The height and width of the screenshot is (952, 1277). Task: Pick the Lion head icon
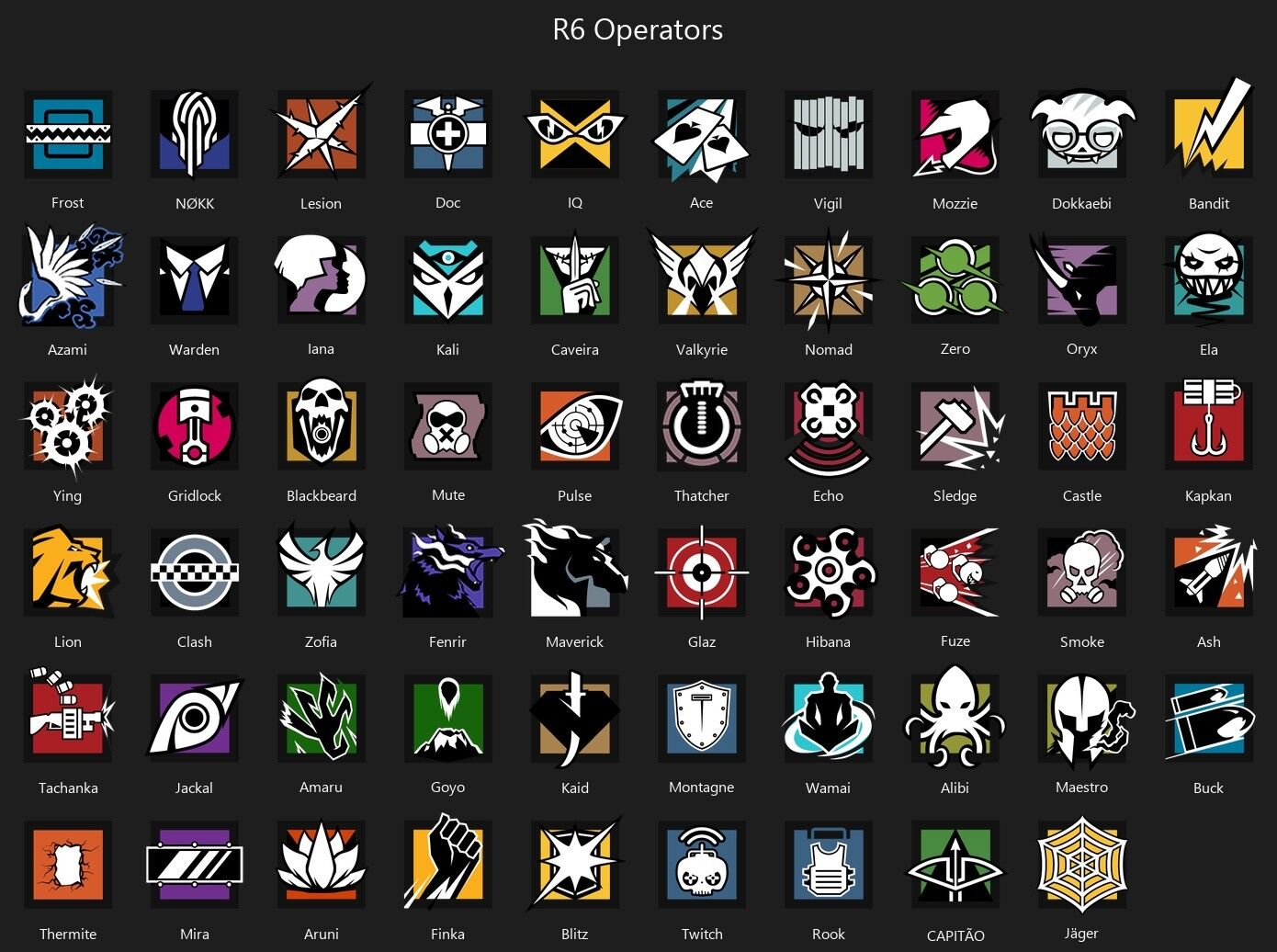tap(70, 572)
